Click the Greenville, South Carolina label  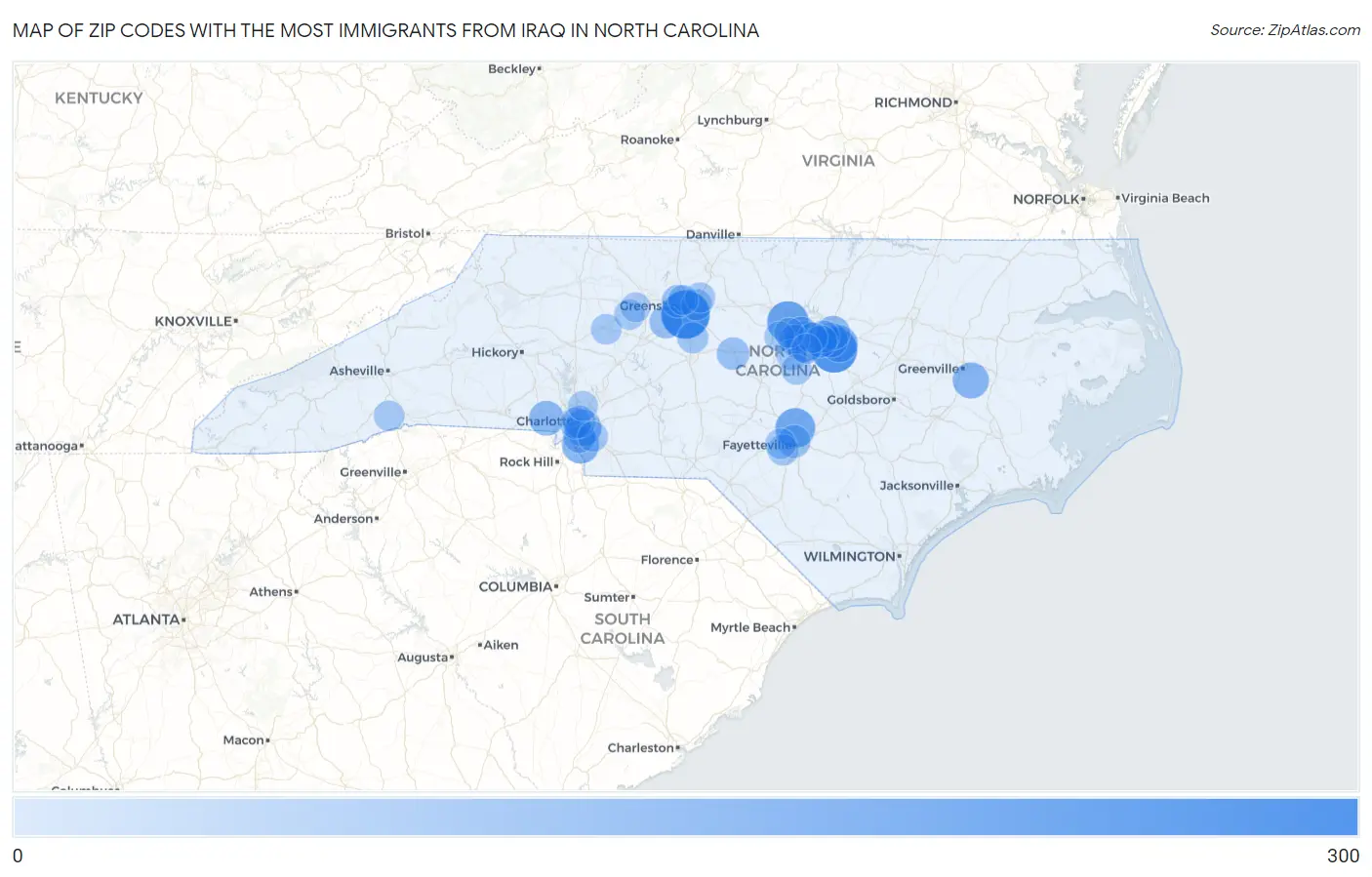(371, 471)
